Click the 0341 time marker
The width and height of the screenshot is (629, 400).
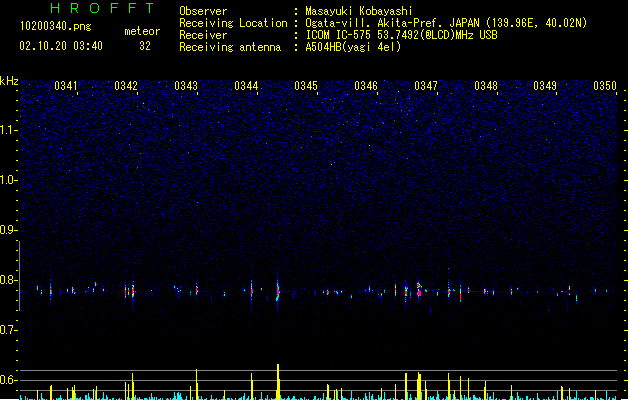pos(66,85)
